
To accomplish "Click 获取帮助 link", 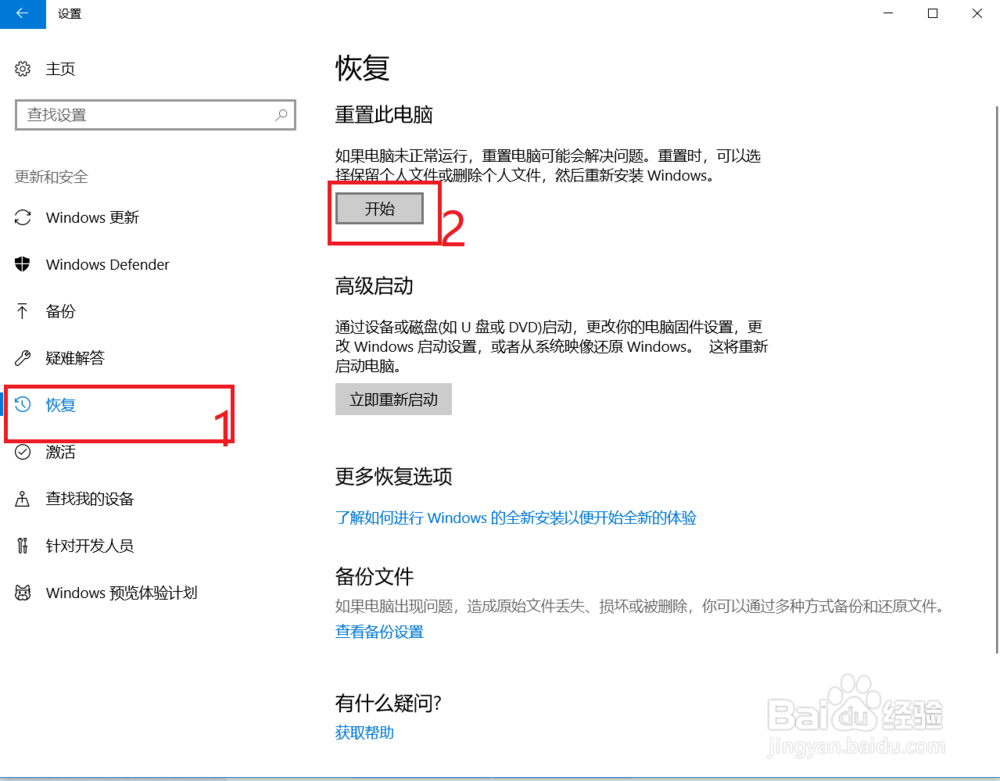I will [365, 733].
